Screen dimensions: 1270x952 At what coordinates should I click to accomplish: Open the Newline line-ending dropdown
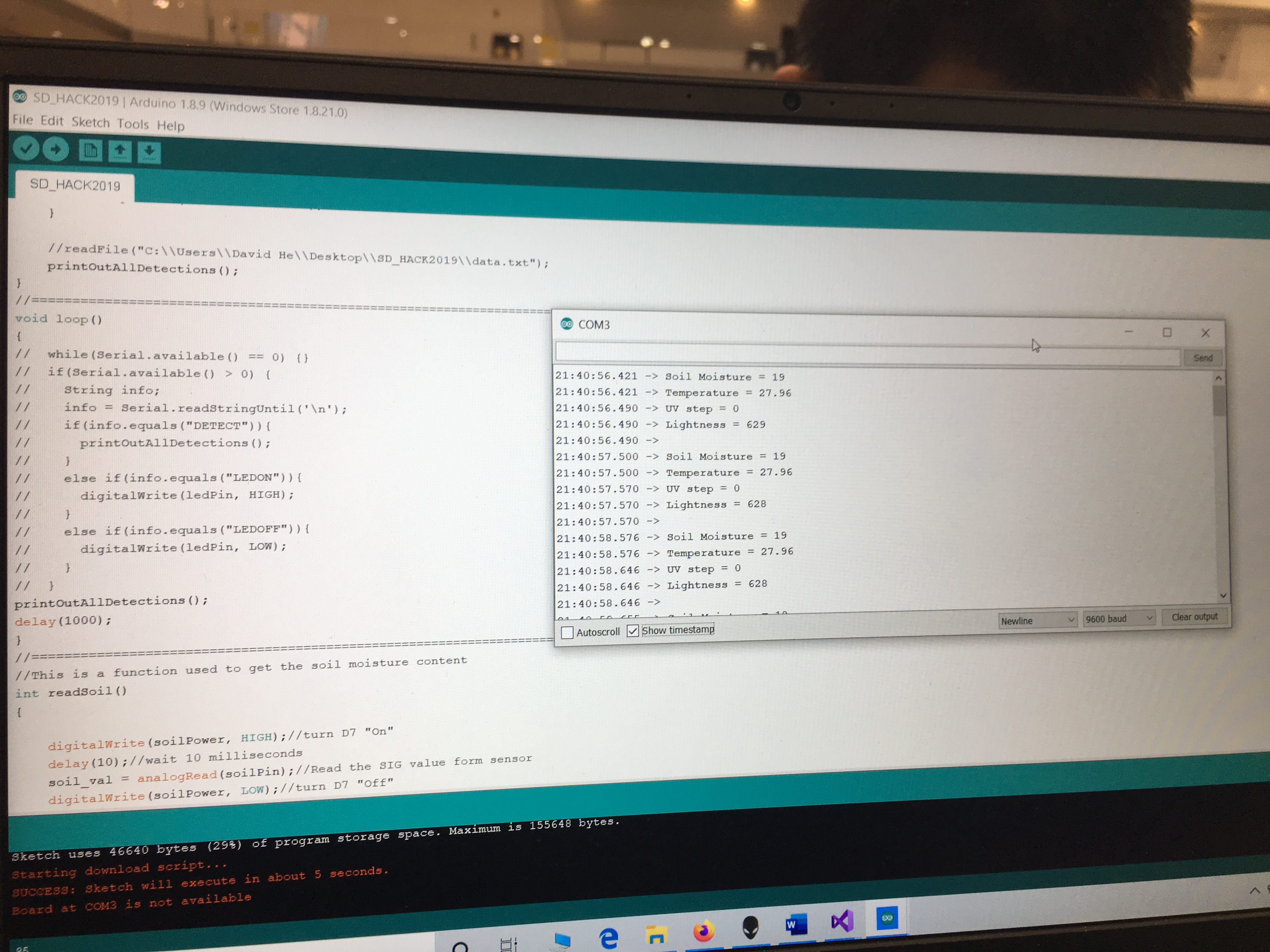pos(1037,620)
